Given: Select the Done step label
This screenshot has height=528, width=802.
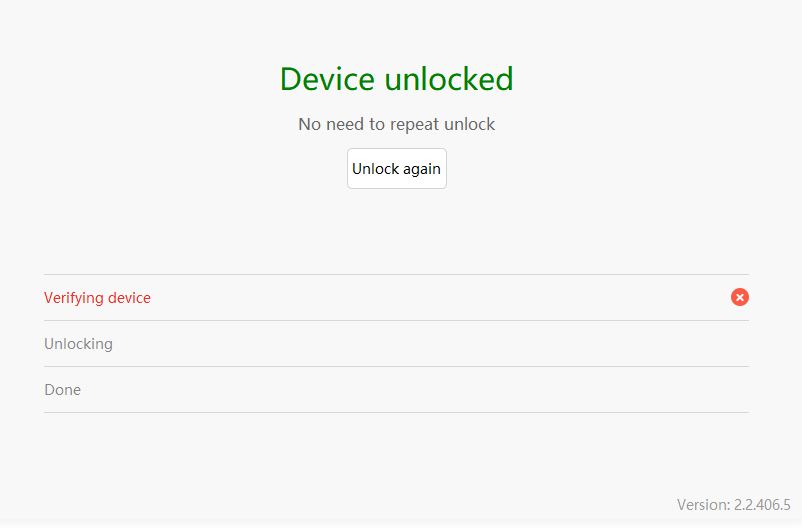Looking at the screenshot, I should [62, 390].
